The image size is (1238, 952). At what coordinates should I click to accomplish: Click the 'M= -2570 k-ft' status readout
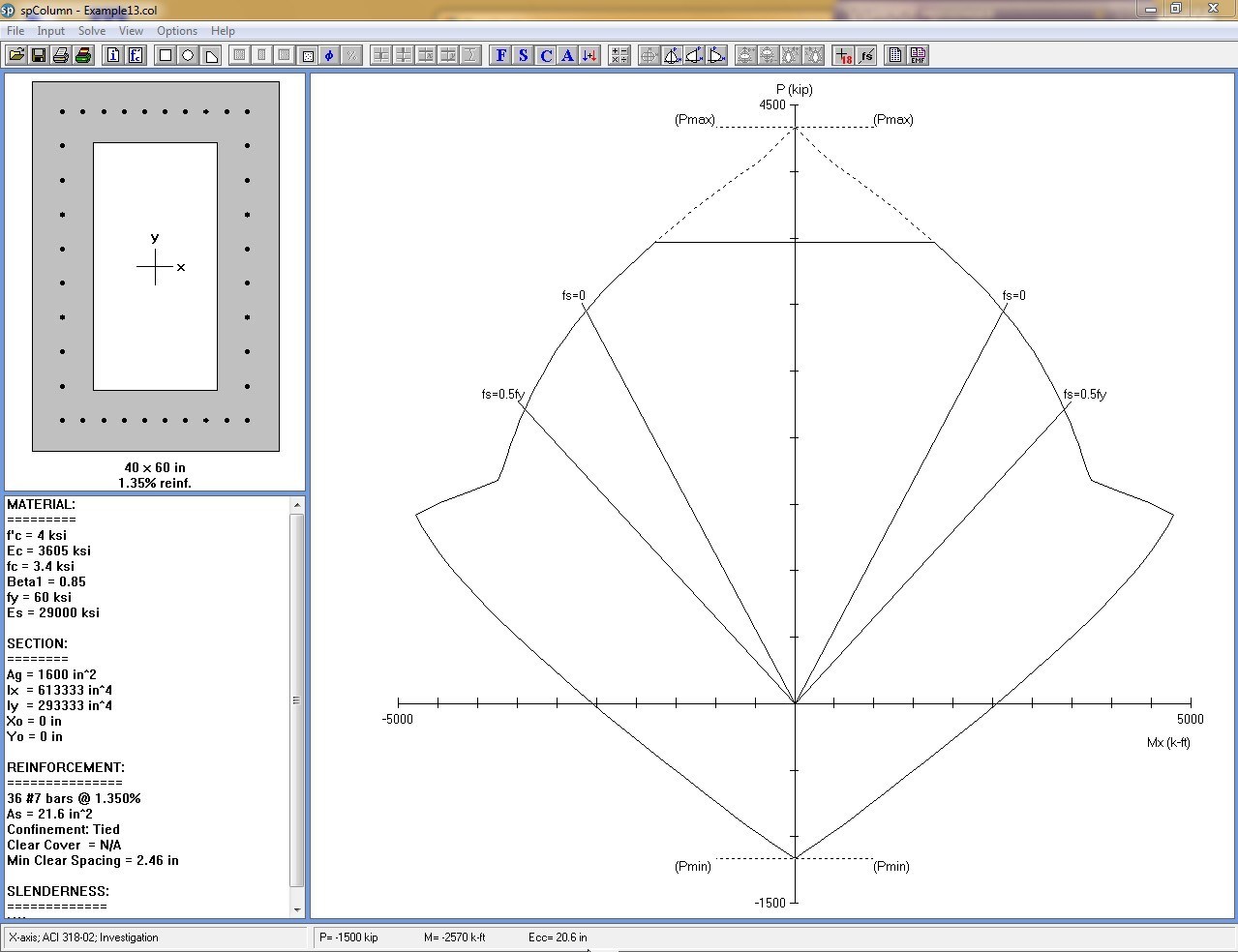(455, 937)
